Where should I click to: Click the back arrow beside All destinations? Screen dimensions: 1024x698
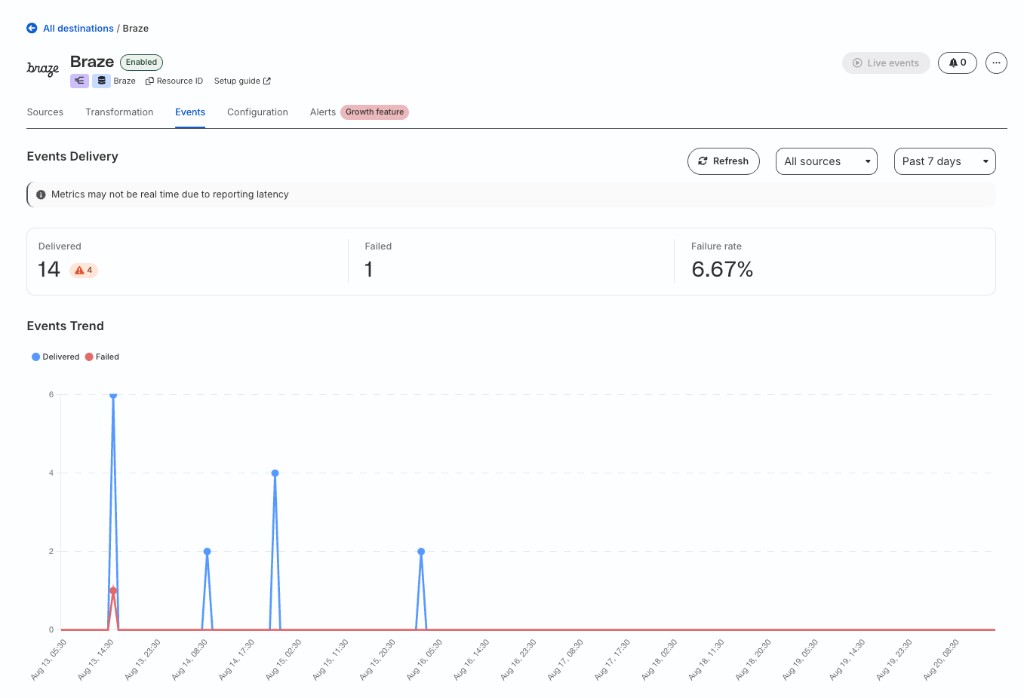[x=31, y=28]
